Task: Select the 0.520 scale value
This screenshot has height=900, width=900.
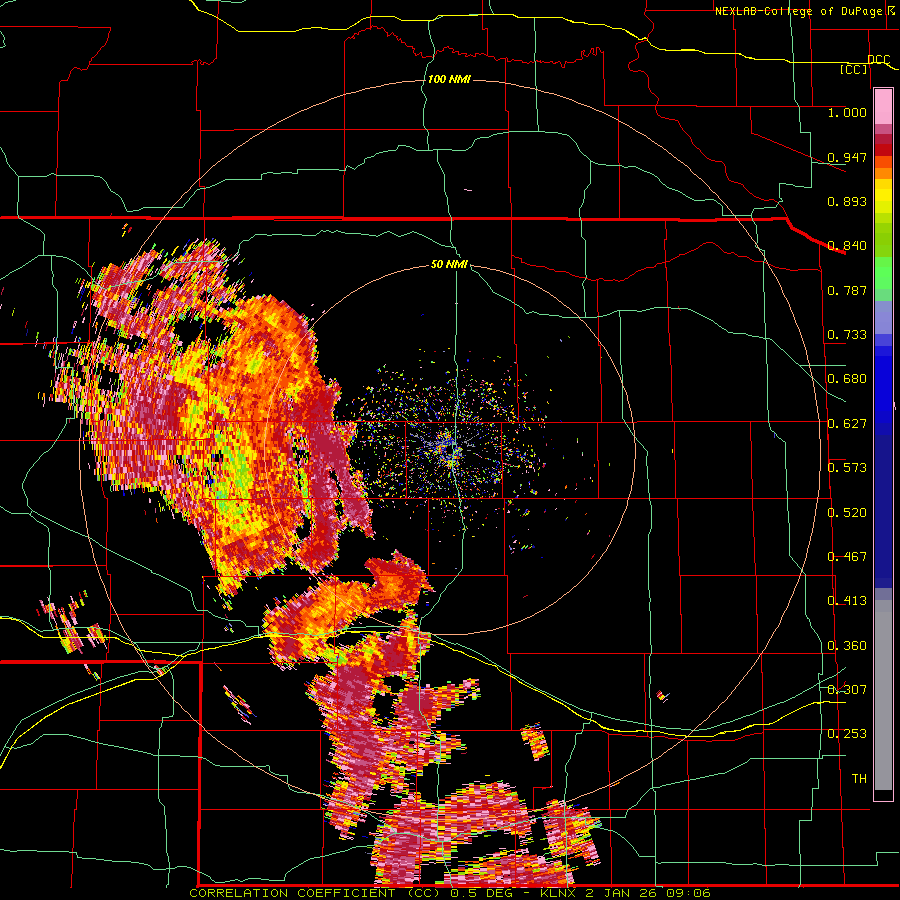Action: [847, 513]
